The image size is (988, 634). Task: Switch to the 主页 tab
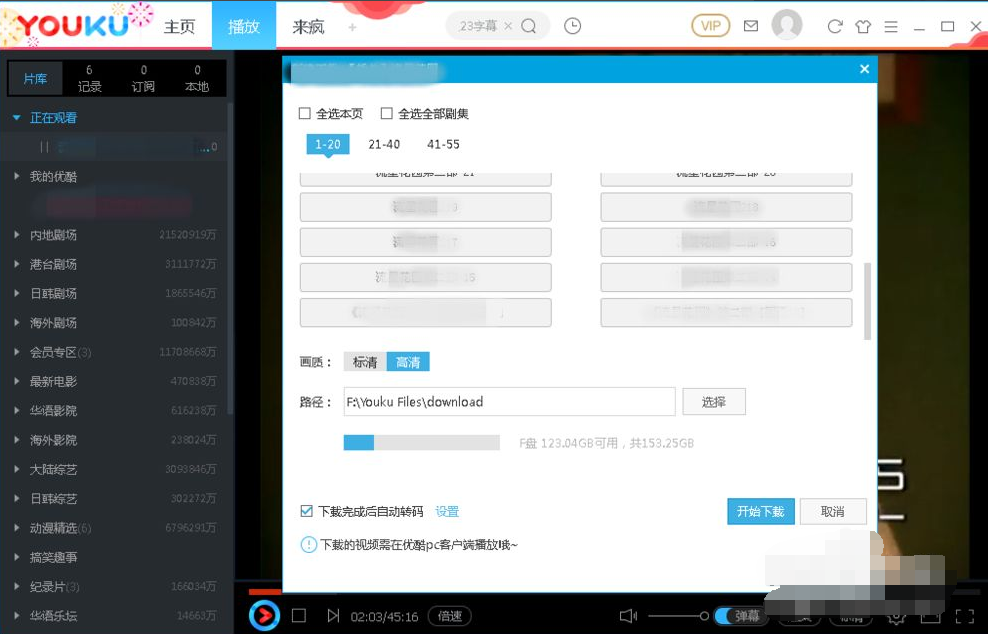(180, 27)
